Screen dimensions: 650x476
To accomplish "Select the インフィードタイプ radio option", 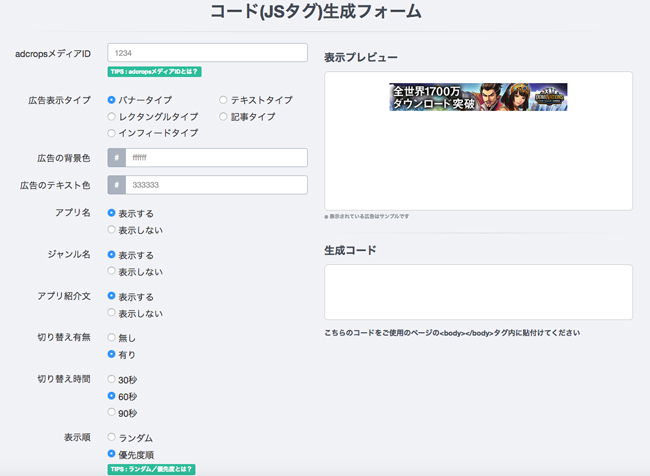I will click(x=111, y=133).
